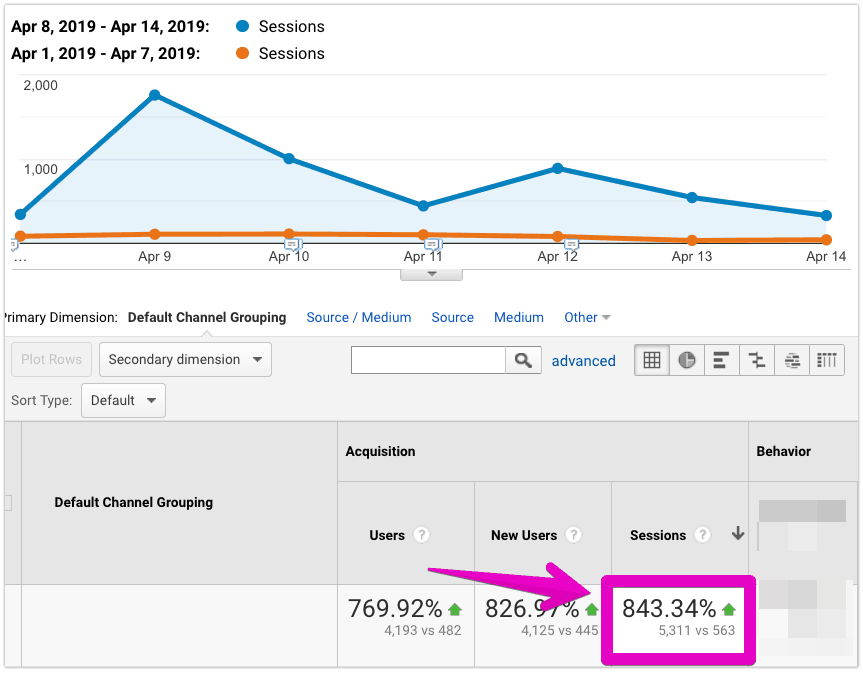Collapse the chart using the bottom arrow handle
The height and width of the screenshot is (674, 863).
pyautogui.click(x=432, y=274)
